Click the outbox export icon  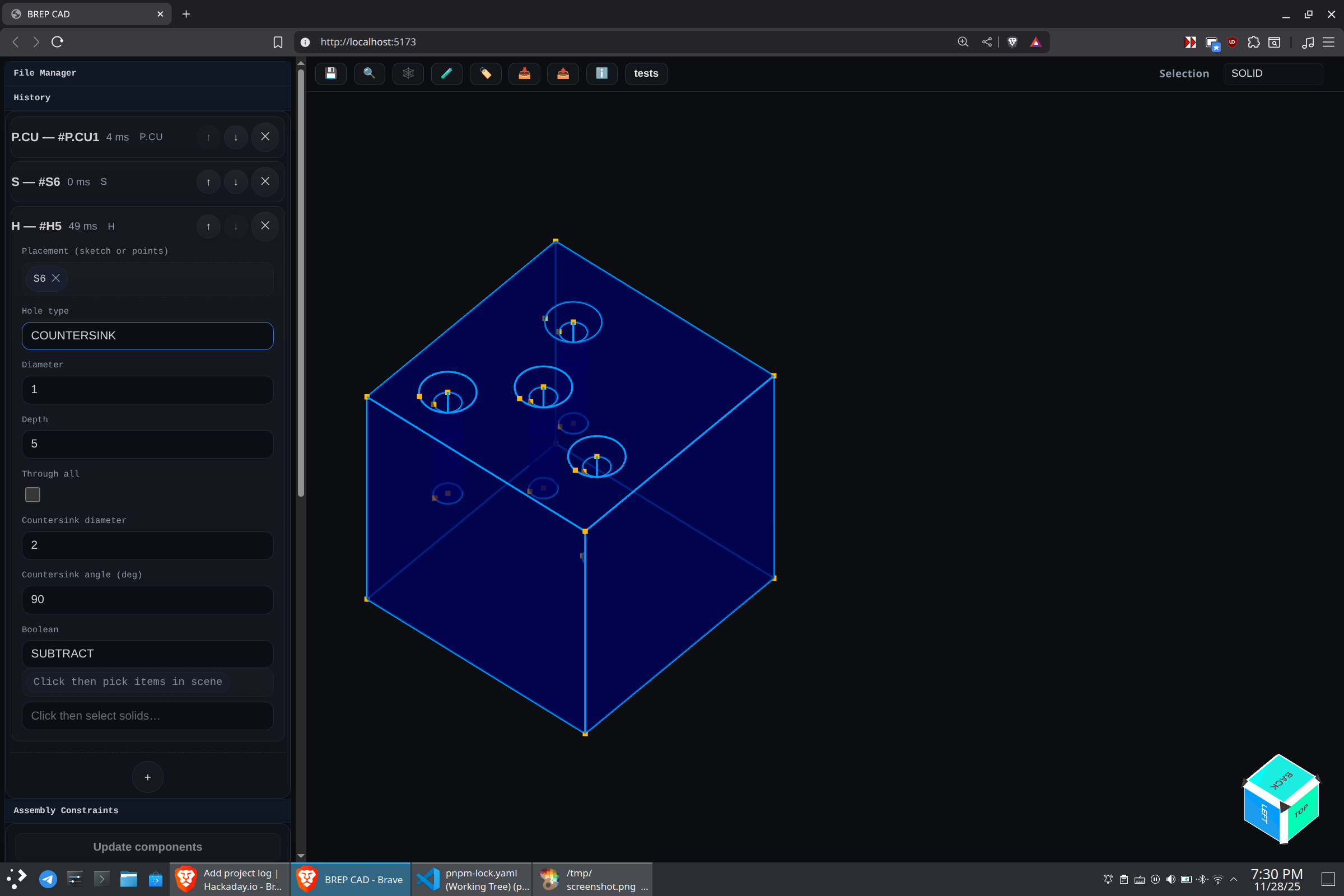(x=563, y=73)
